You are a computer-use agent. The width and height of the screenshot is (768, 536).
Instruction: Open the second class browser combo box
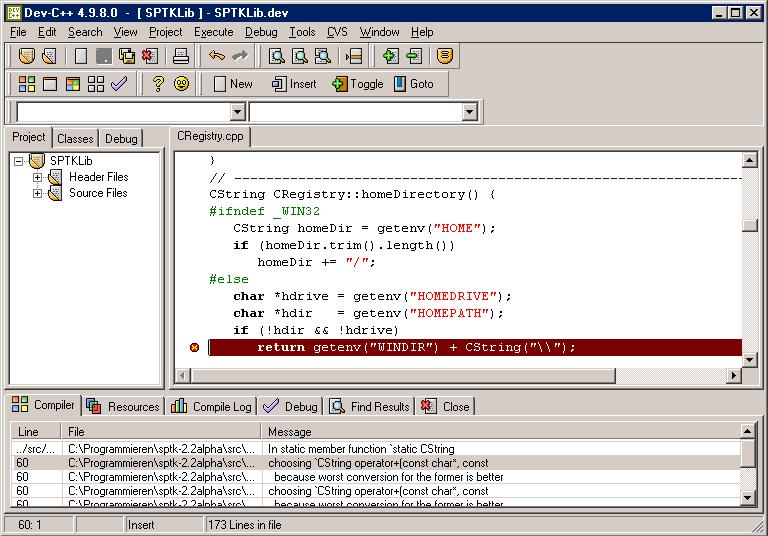point(469,112)
